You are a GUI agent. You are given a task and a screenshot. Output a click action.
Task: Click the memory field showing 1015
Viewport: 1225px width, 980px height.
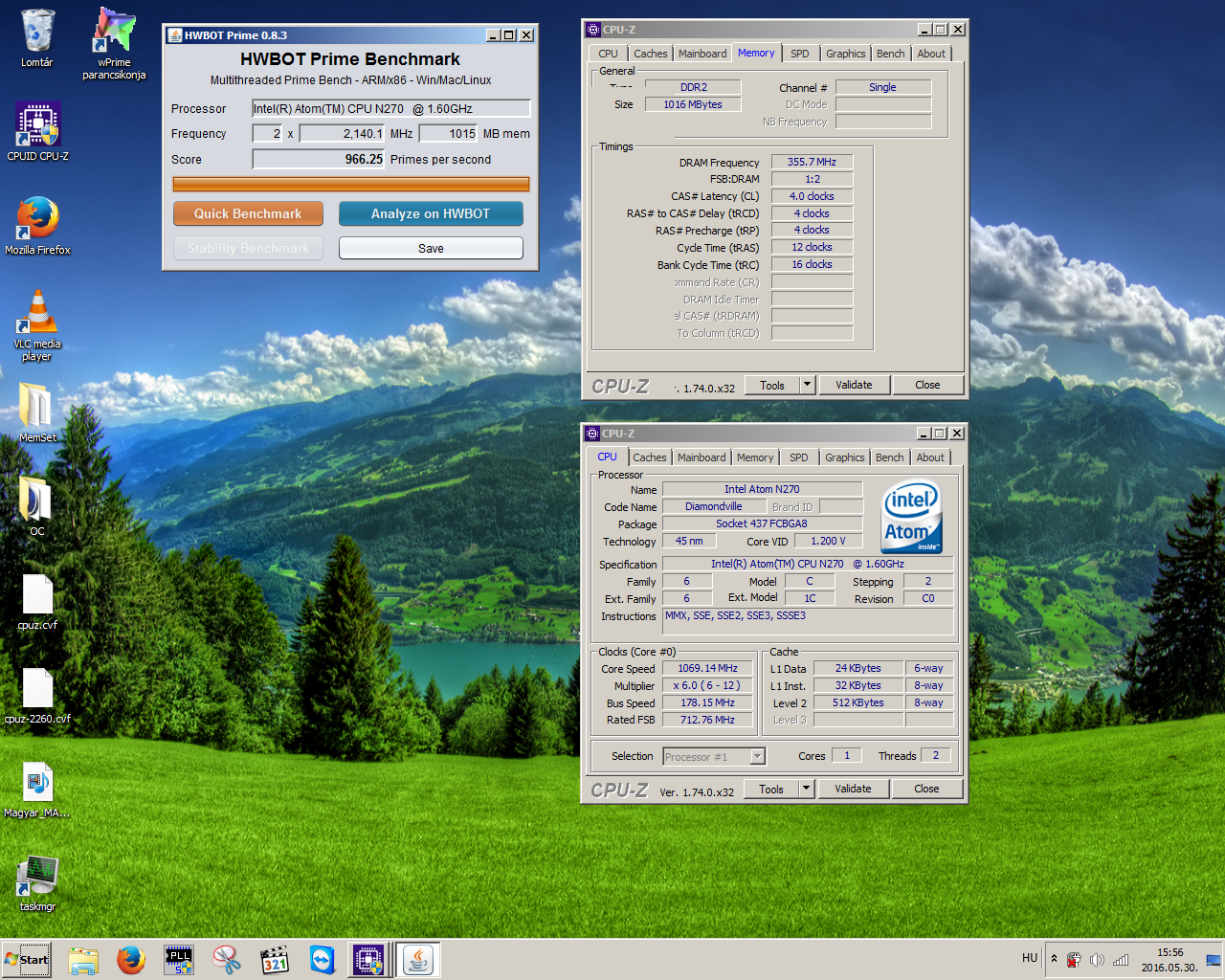[x=449, y=134]
